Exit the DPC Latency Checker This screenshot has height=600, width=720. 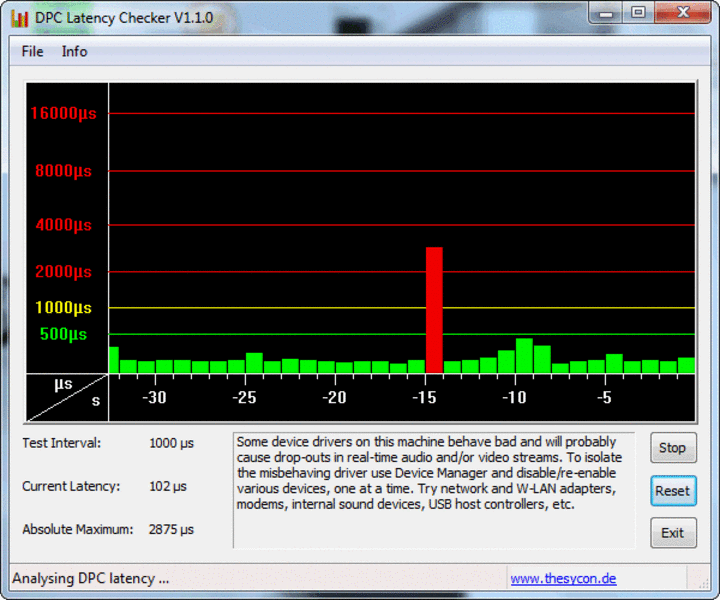(673, 533)
